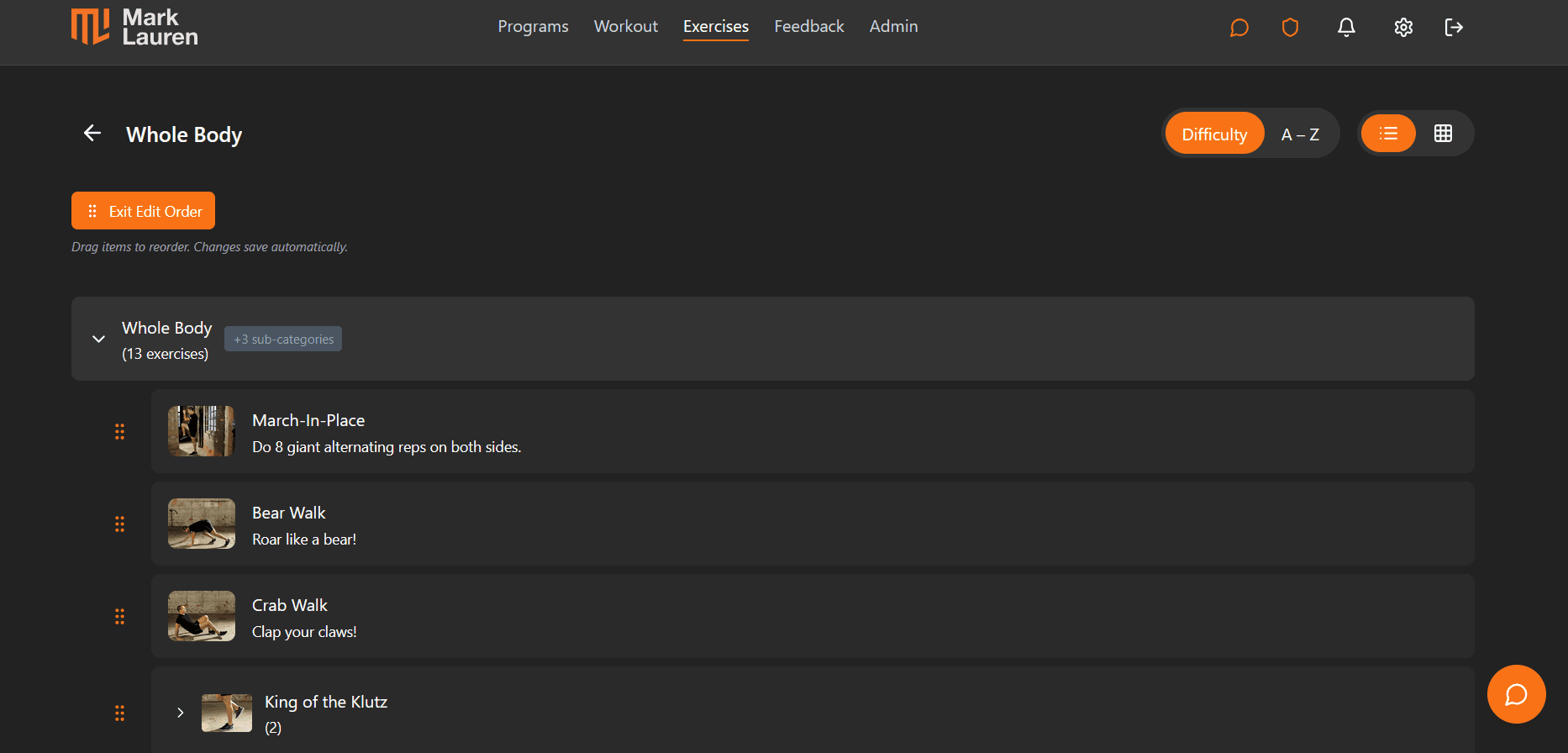Click the Whole Body category row title
1568x753 pixels.
[166, 328]
